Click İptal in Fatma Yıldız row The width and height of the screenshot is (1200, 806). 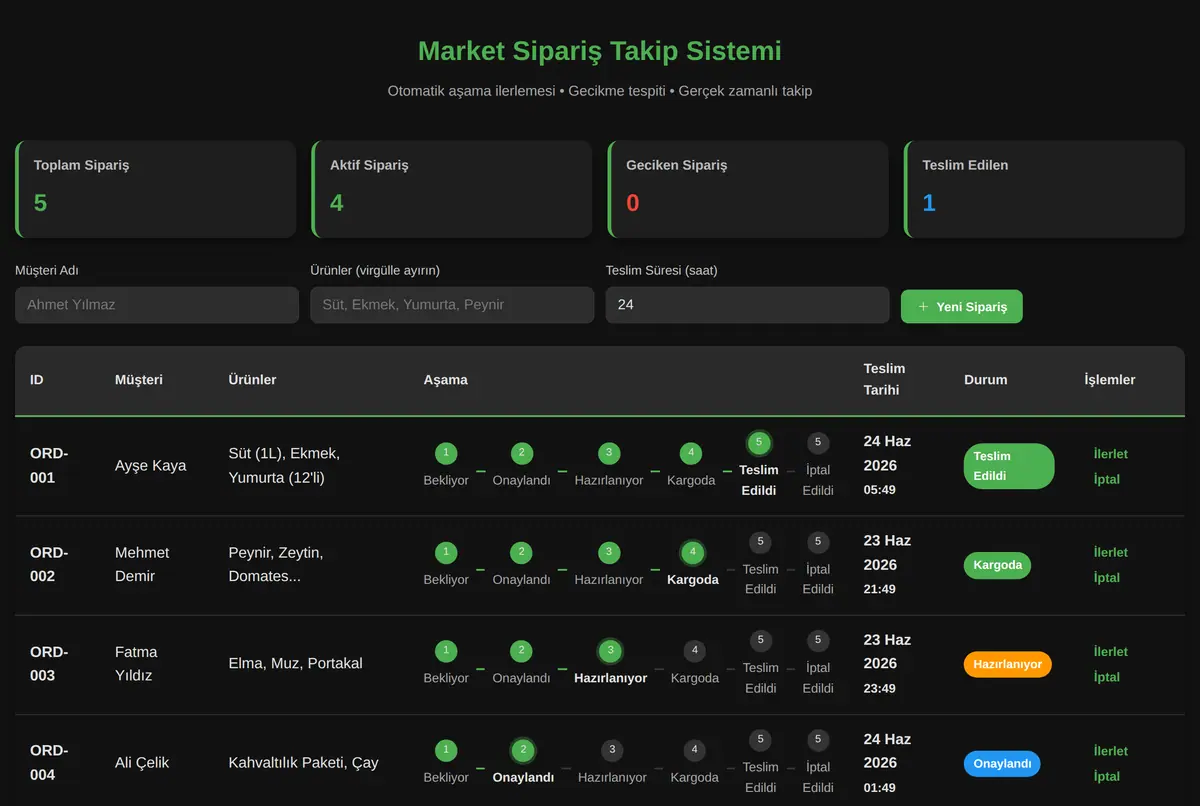[1106, 676]
